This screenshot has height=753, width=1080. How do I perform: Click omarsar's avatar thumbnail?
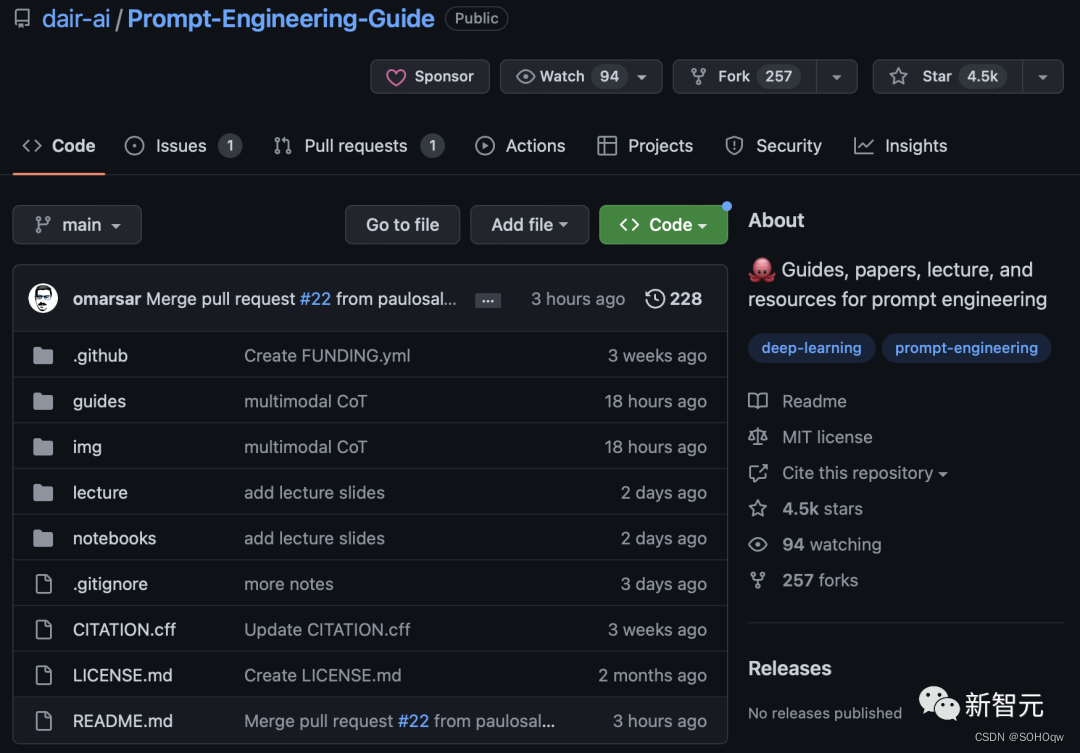click(42, 298)
